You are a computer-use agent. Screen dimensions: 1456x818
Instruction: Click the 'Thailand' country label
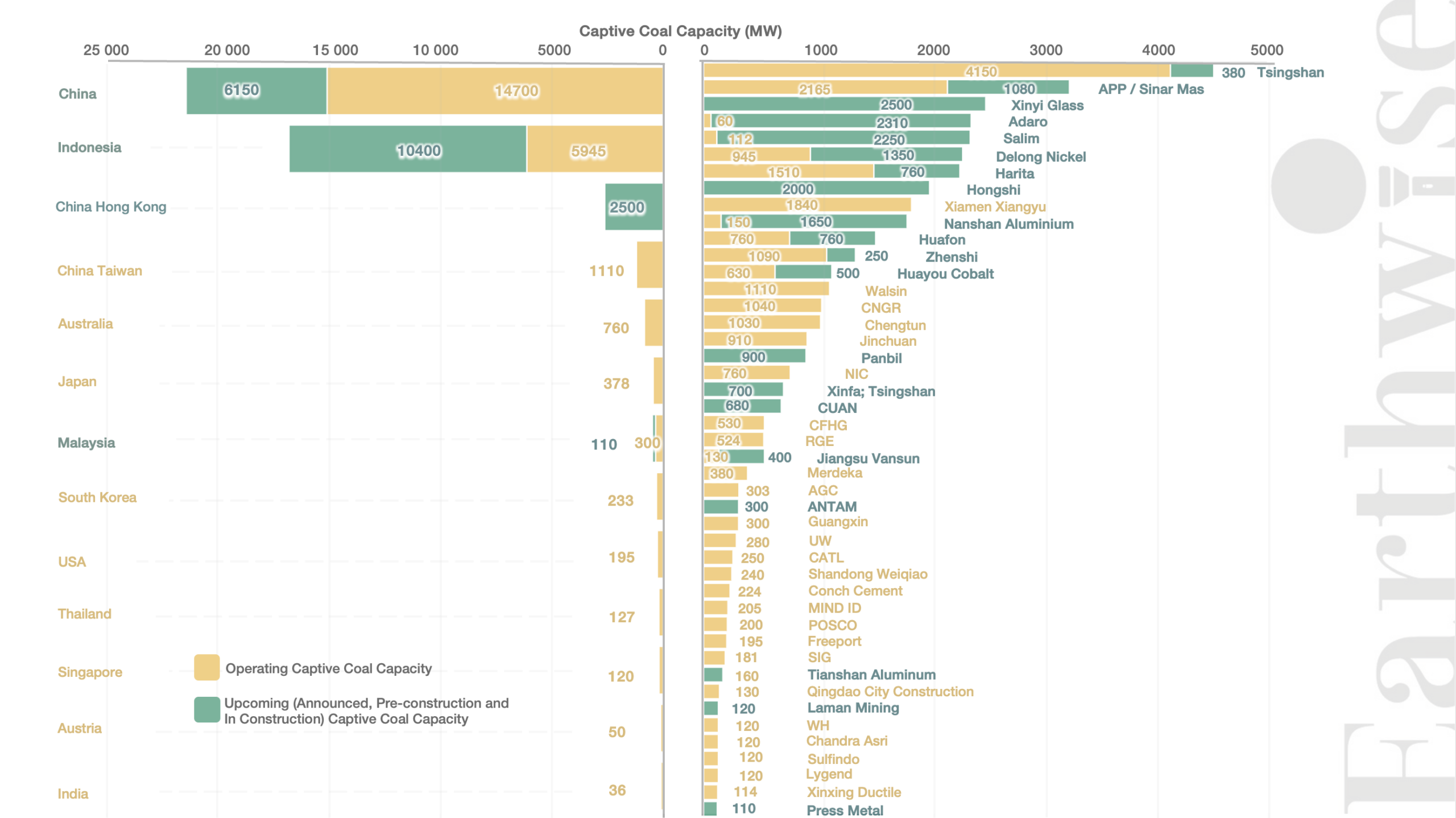(x=85, y=614)
